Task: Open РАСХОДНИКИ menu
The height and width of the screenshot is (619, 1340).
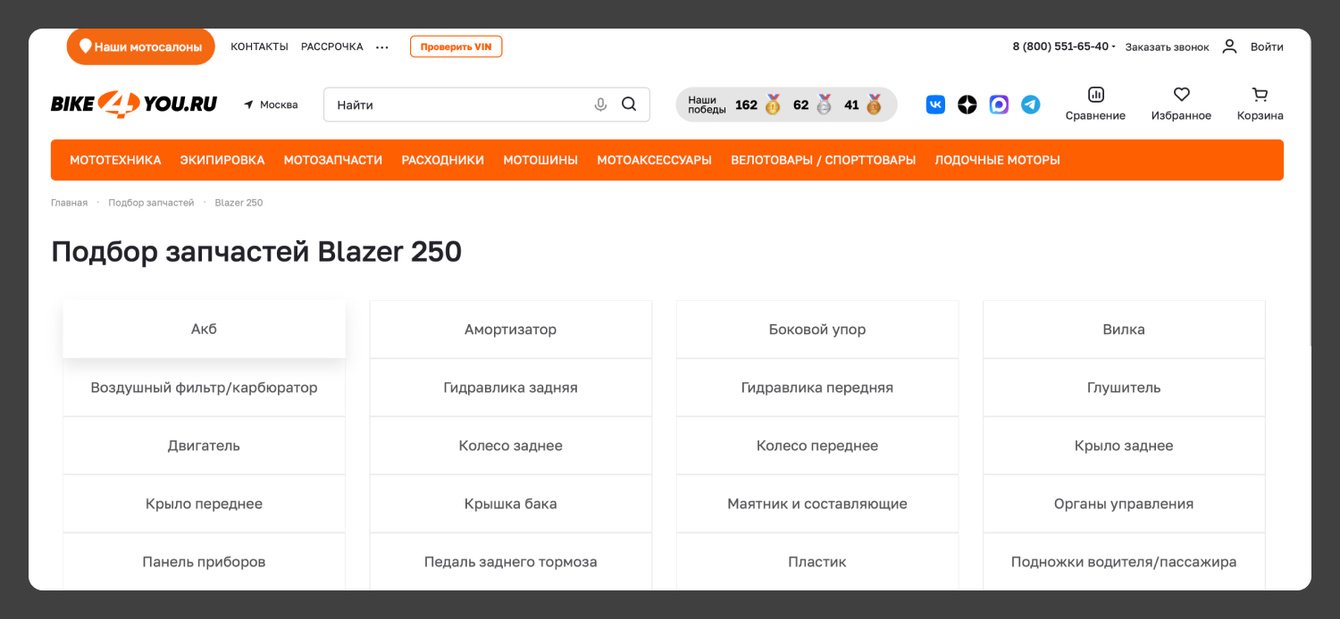Action: 443,160
